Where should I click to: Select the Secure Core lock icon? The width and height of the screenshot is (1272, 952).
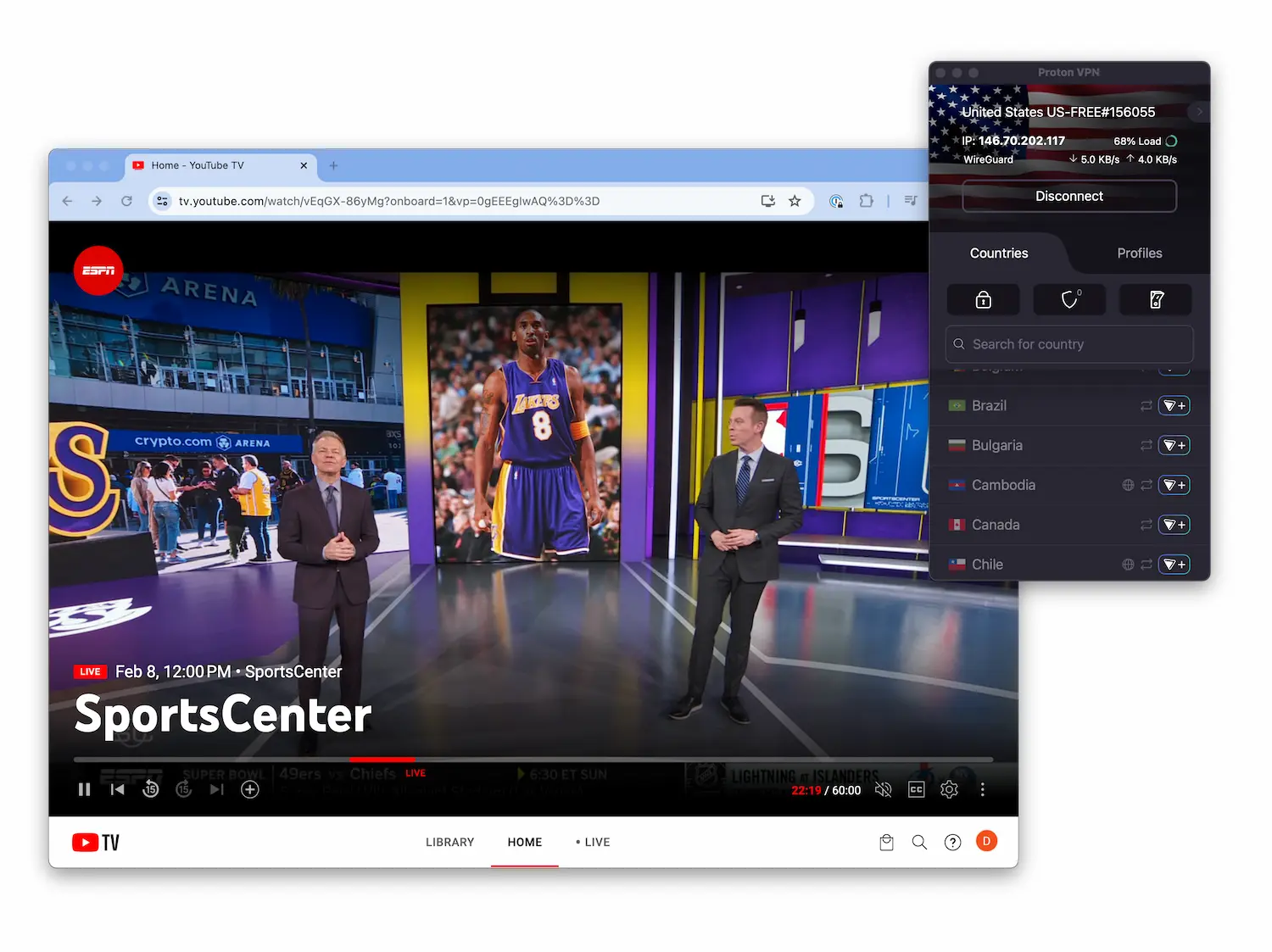tap(984, 299)
